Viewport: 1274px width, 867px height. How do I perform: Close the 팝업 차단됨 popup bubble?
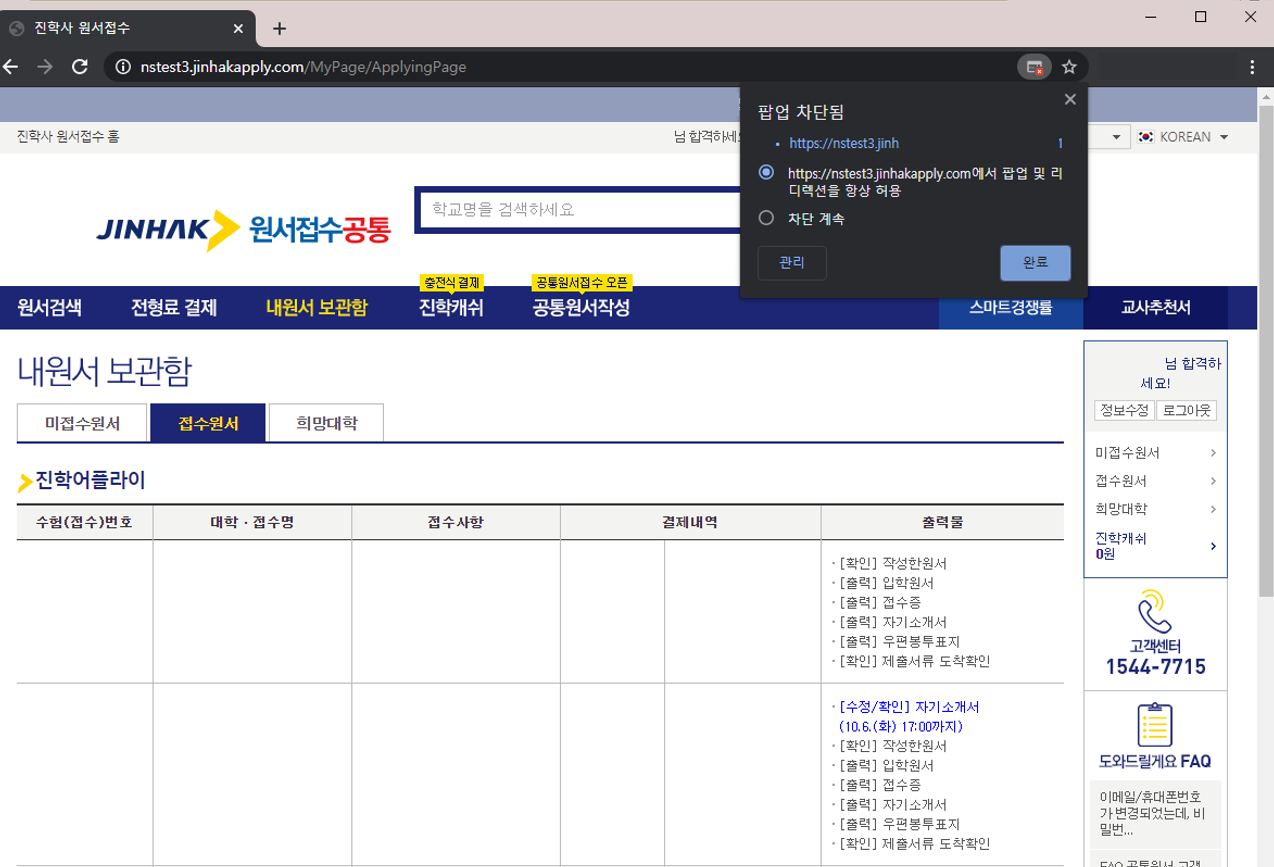pos(1070,99)
